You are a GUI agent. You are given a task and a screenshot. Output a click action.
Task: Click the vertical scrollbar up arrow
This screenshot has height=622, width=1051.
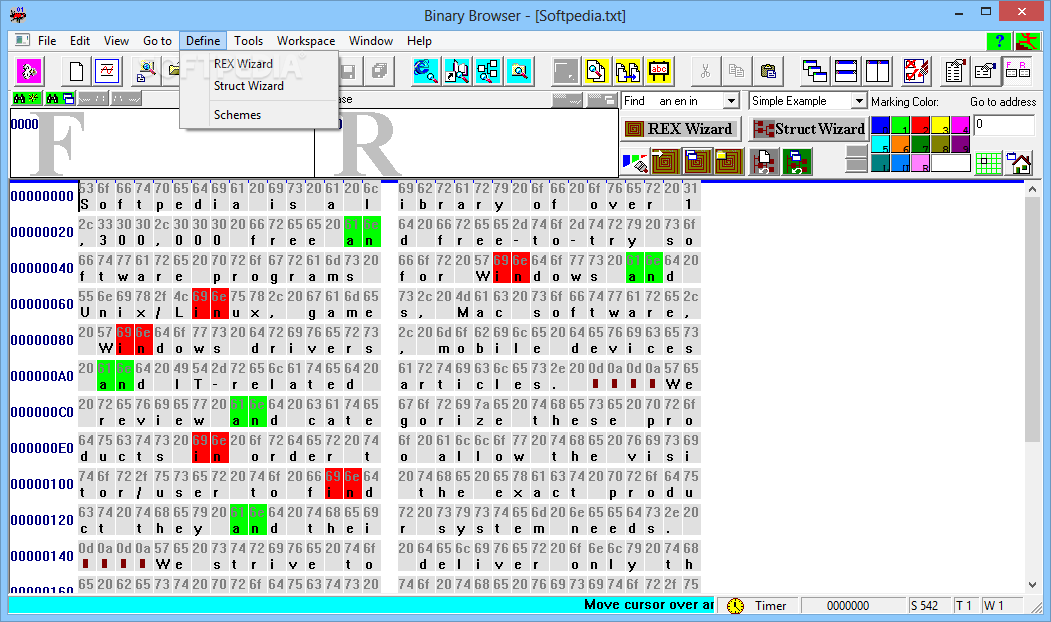1032,189
